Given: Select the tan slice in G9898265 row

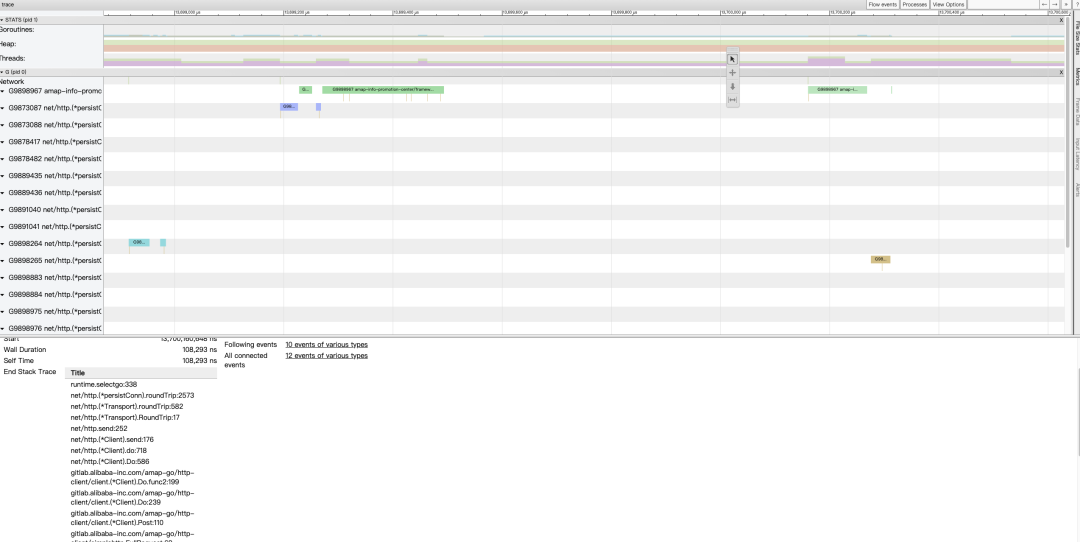Looking at the screenshot, I should pyautogui.click(x=880, y=259).
